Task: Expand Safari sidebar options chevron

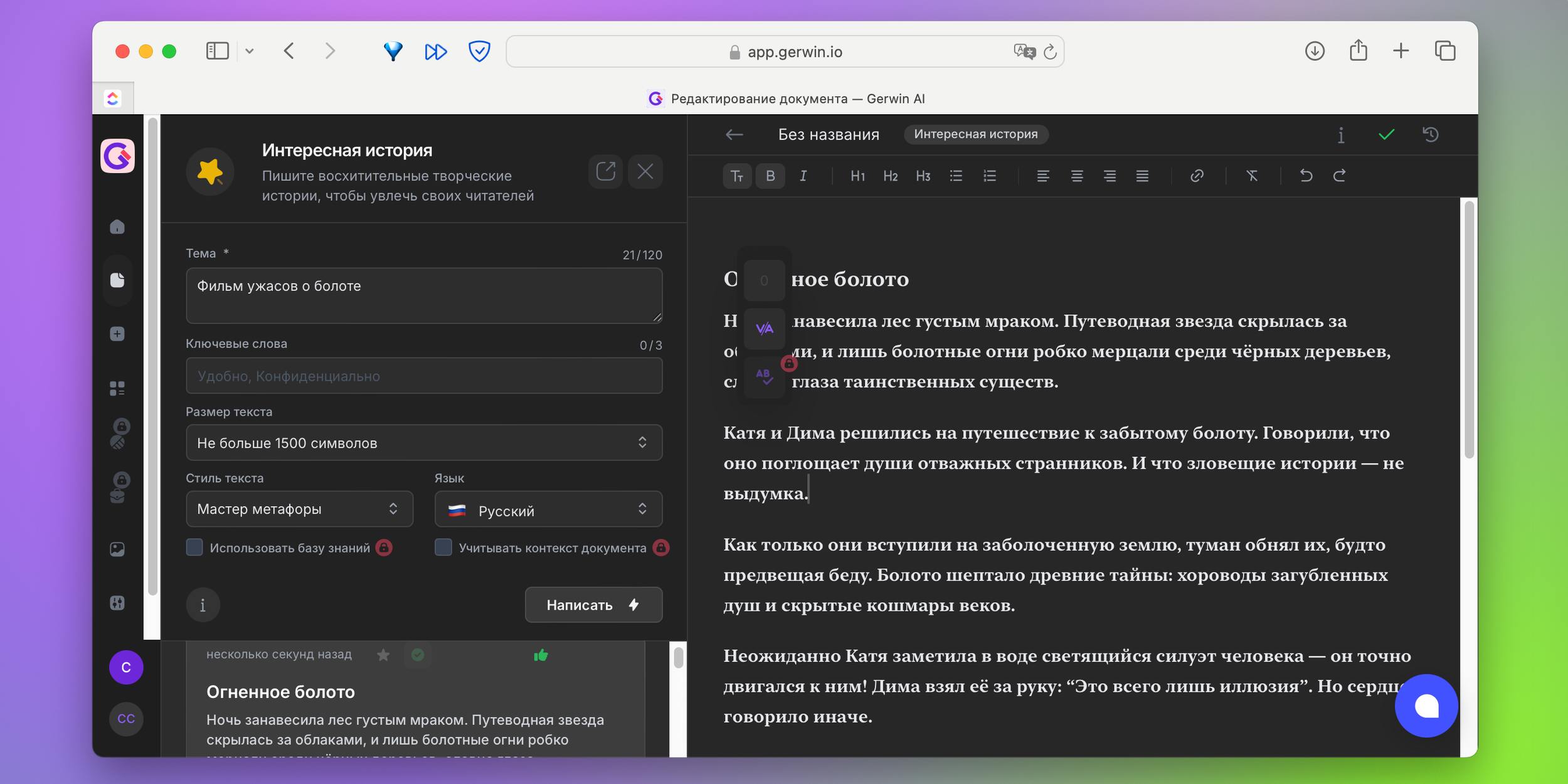Action: 250,51
